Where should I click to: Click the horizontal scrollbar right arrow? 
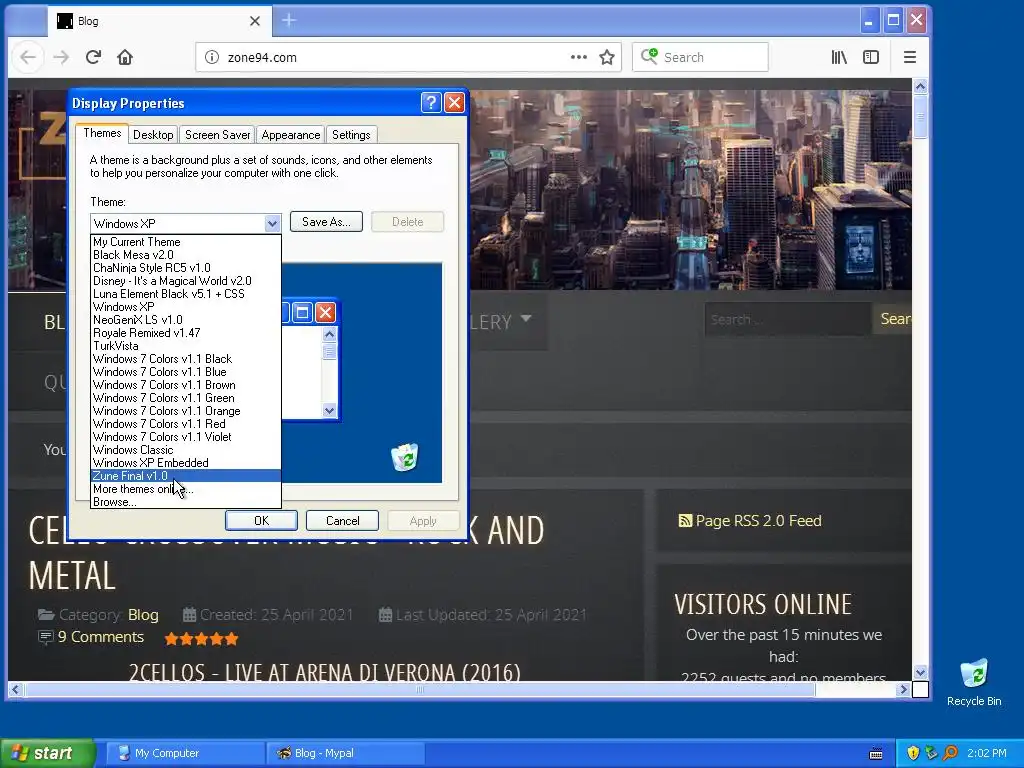pyautogui.click(x=904, y=689)
